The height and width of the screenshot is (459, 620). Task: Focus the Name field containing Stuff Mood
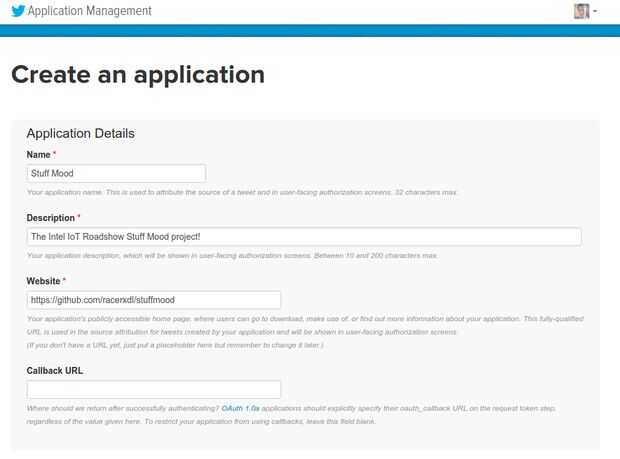(x=116, y=173)
